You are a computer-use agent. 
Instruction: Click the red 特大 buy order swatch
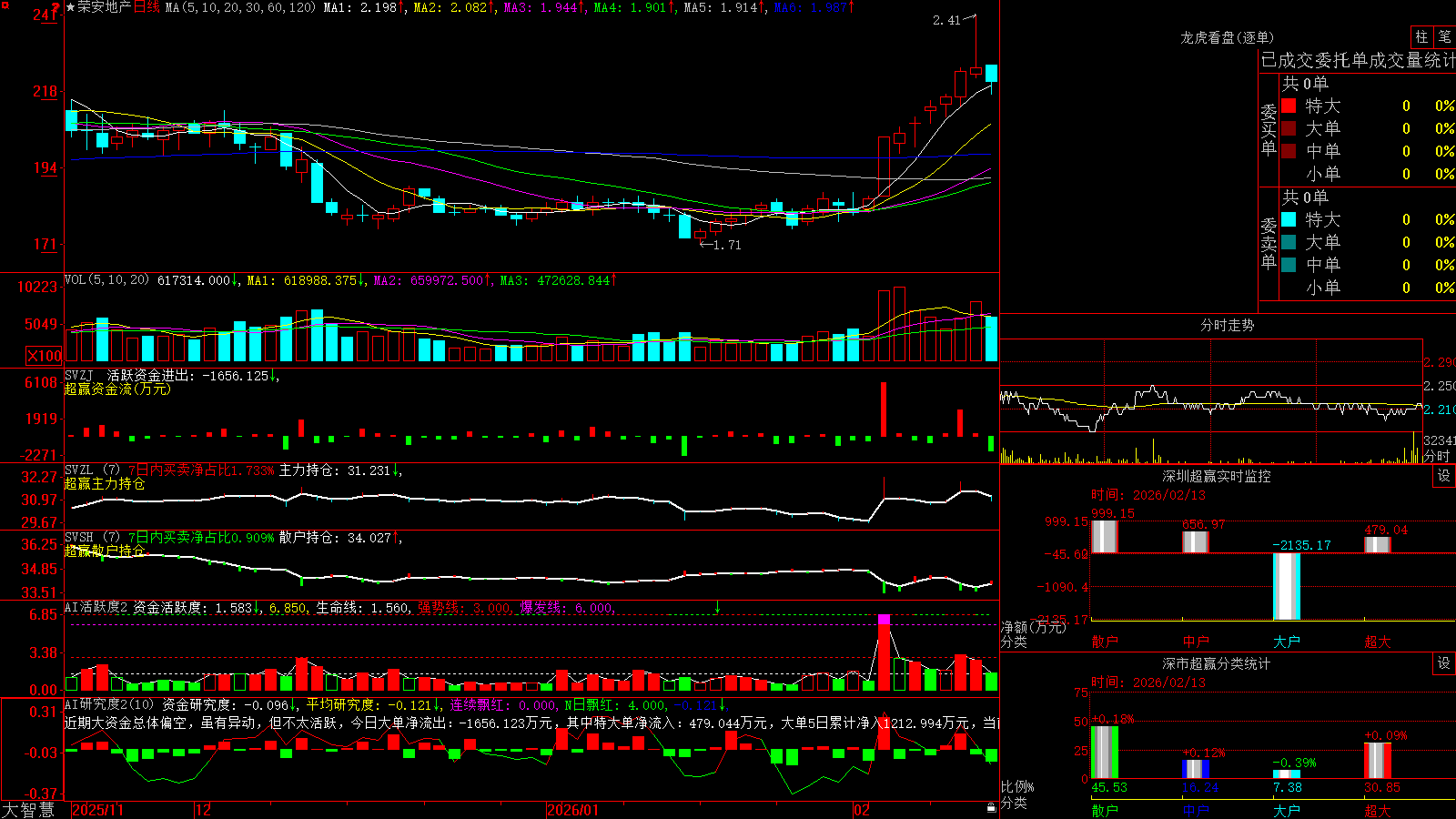coord(1289,106)
